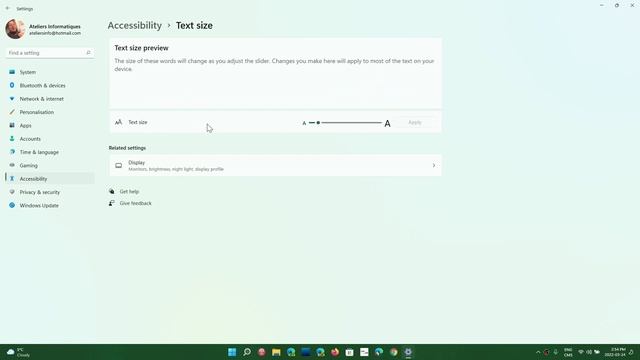Open the Give feedback link
Image resolution: width=640 pixels, height=360 pixels.
pos(136,203)
